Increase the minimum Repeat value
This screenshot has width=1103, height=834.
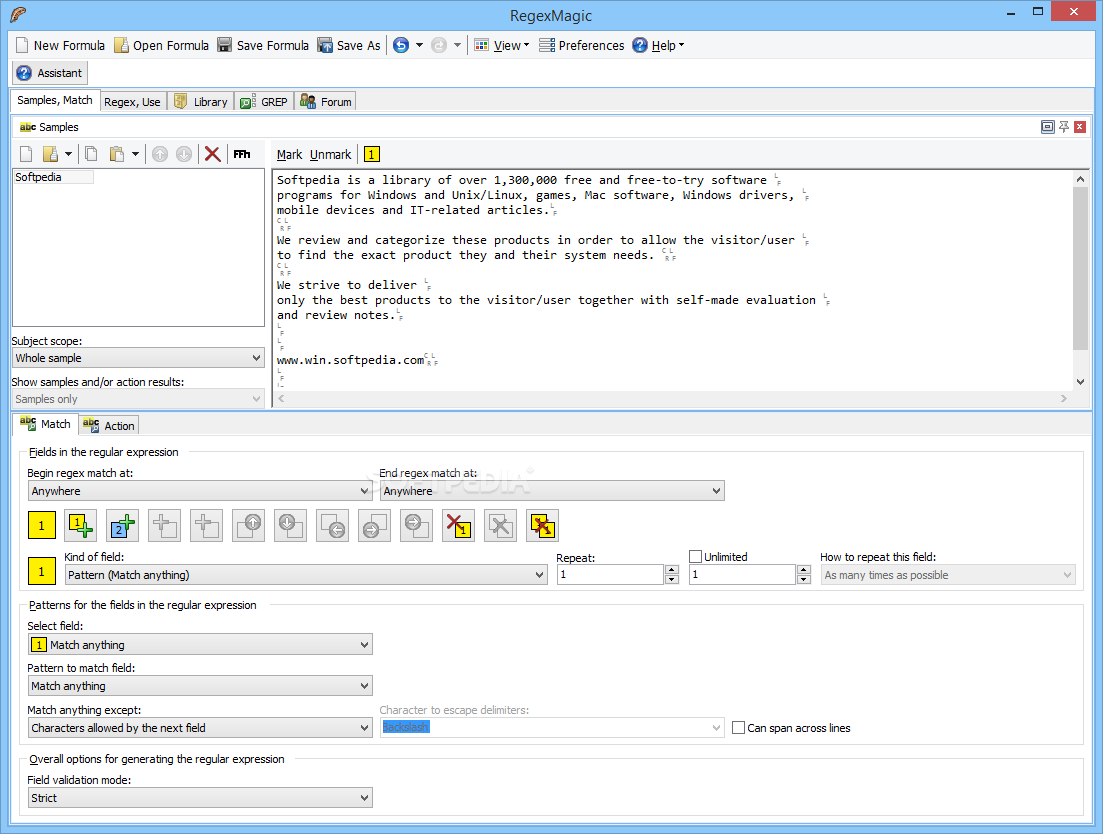(x=672, y=570)
